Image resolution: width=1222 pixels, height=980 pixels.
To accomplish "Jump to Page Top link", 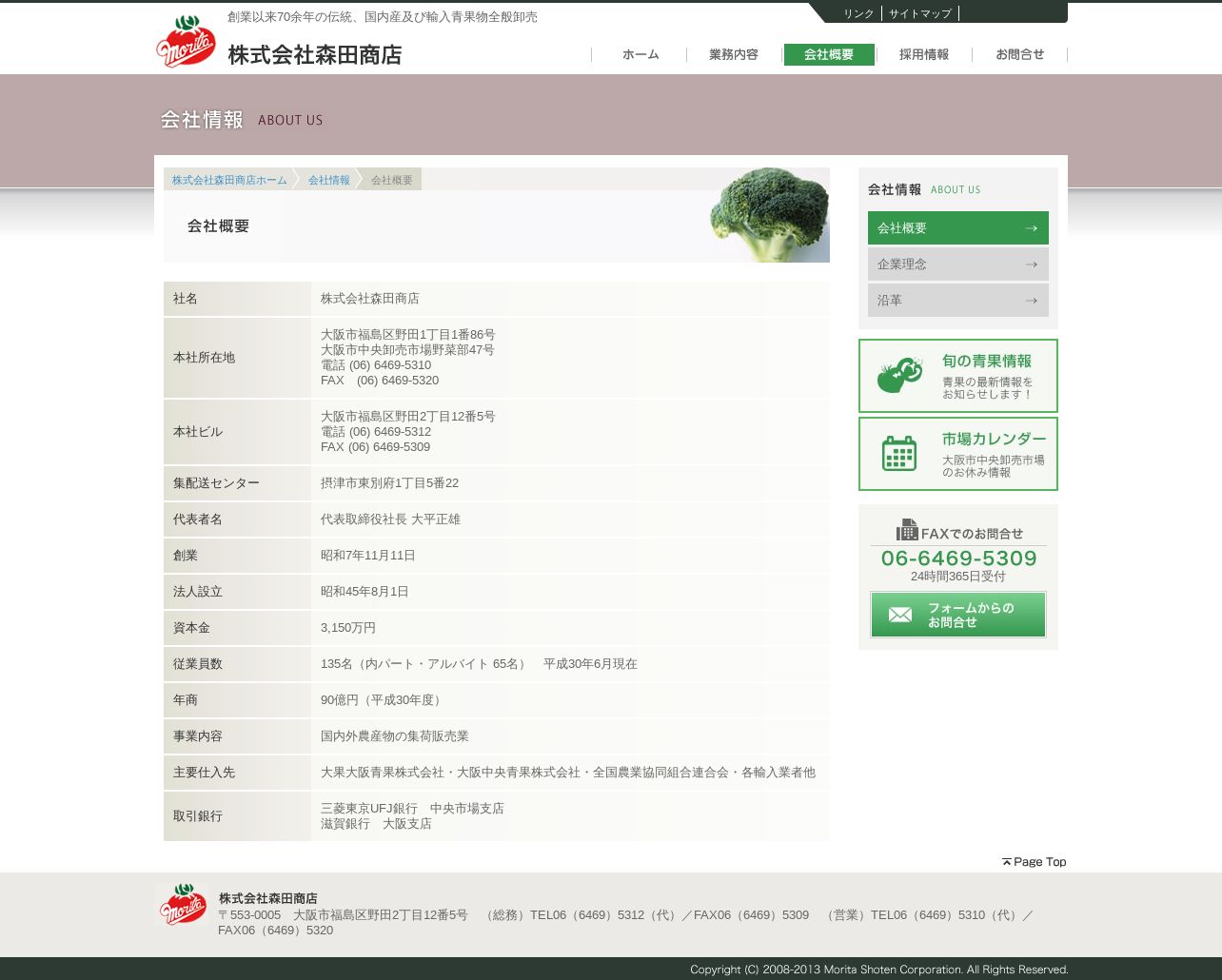I will point(1034,862).
